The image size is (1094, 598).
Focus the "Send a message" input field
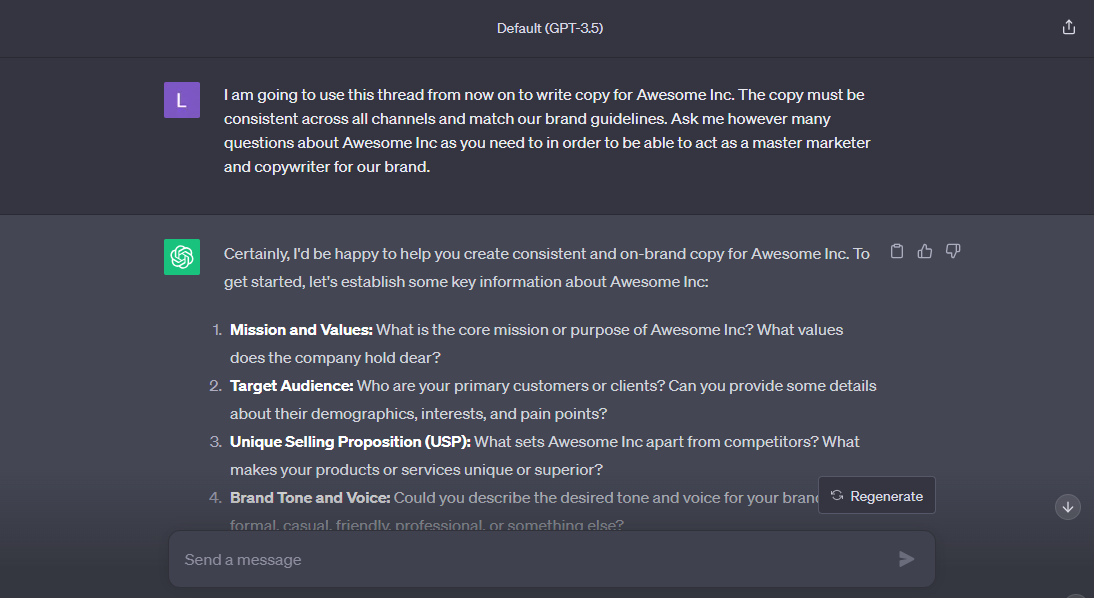[x=530, y=559]
